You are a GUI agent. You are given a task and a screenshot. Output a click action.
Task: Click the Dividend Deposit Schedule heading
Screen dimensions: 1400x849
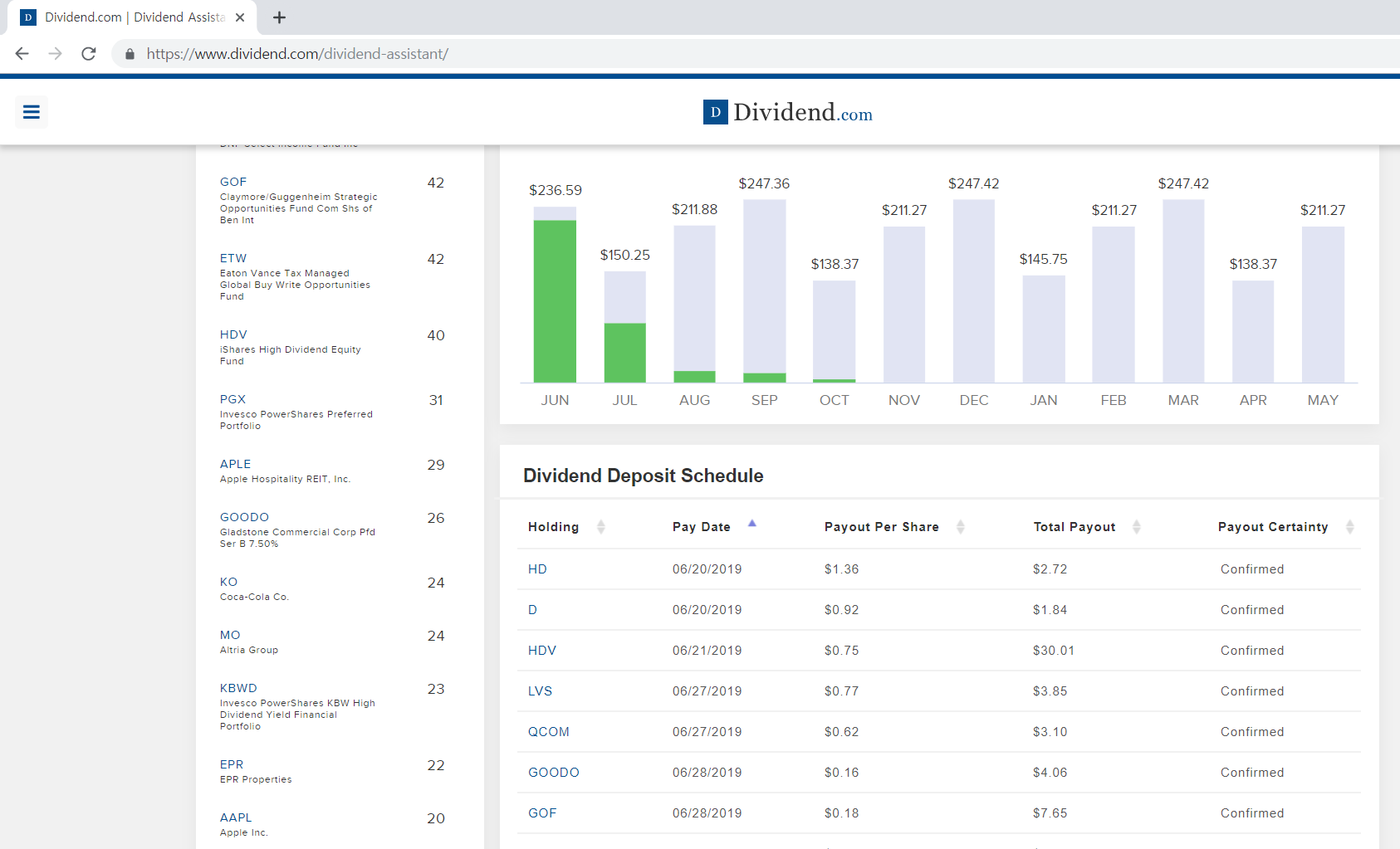(644, 476)
